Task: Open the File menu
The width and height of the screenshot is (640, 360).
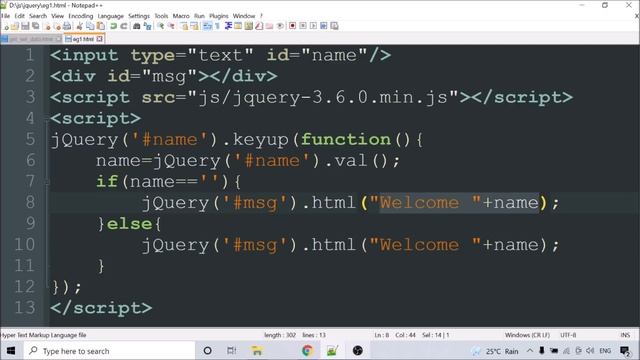Action: click(5, 16)
